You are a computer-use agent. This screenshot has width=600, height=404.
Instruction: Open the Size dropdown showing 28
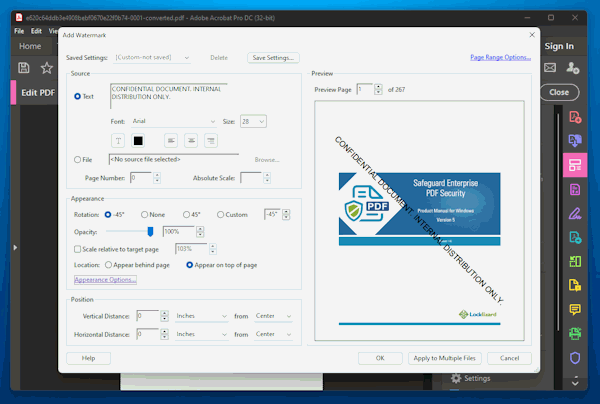click(253, 121)
